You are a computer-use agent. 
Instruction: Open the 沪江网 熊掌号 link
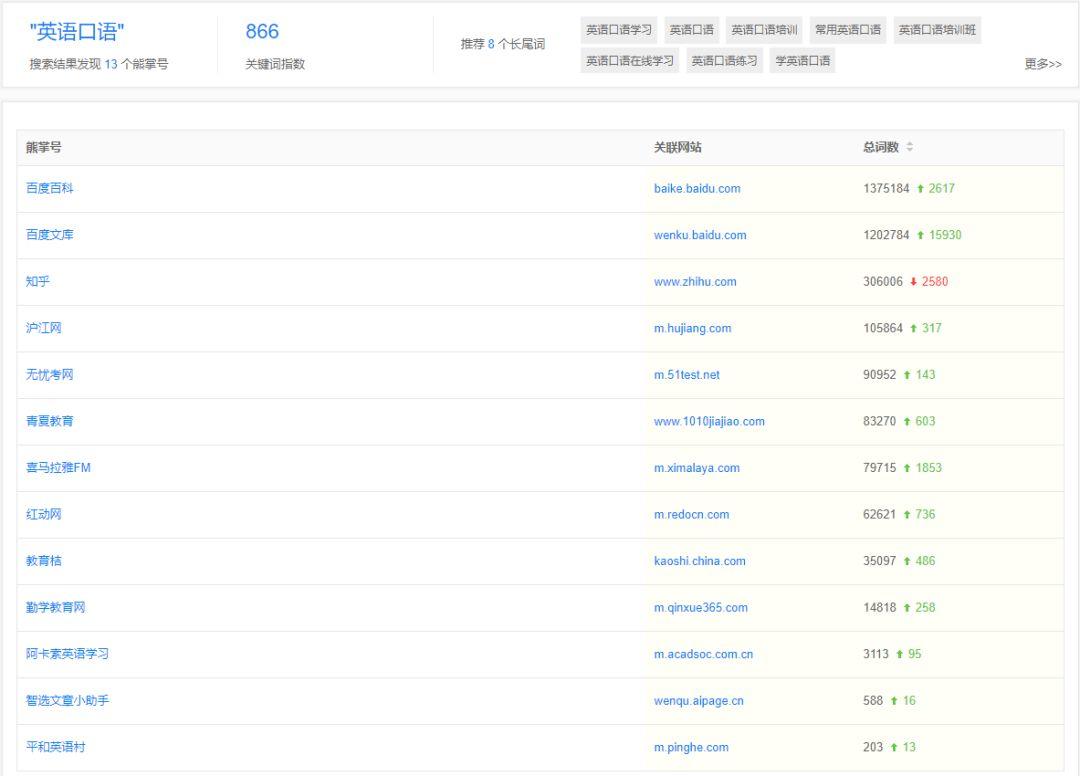43,328
